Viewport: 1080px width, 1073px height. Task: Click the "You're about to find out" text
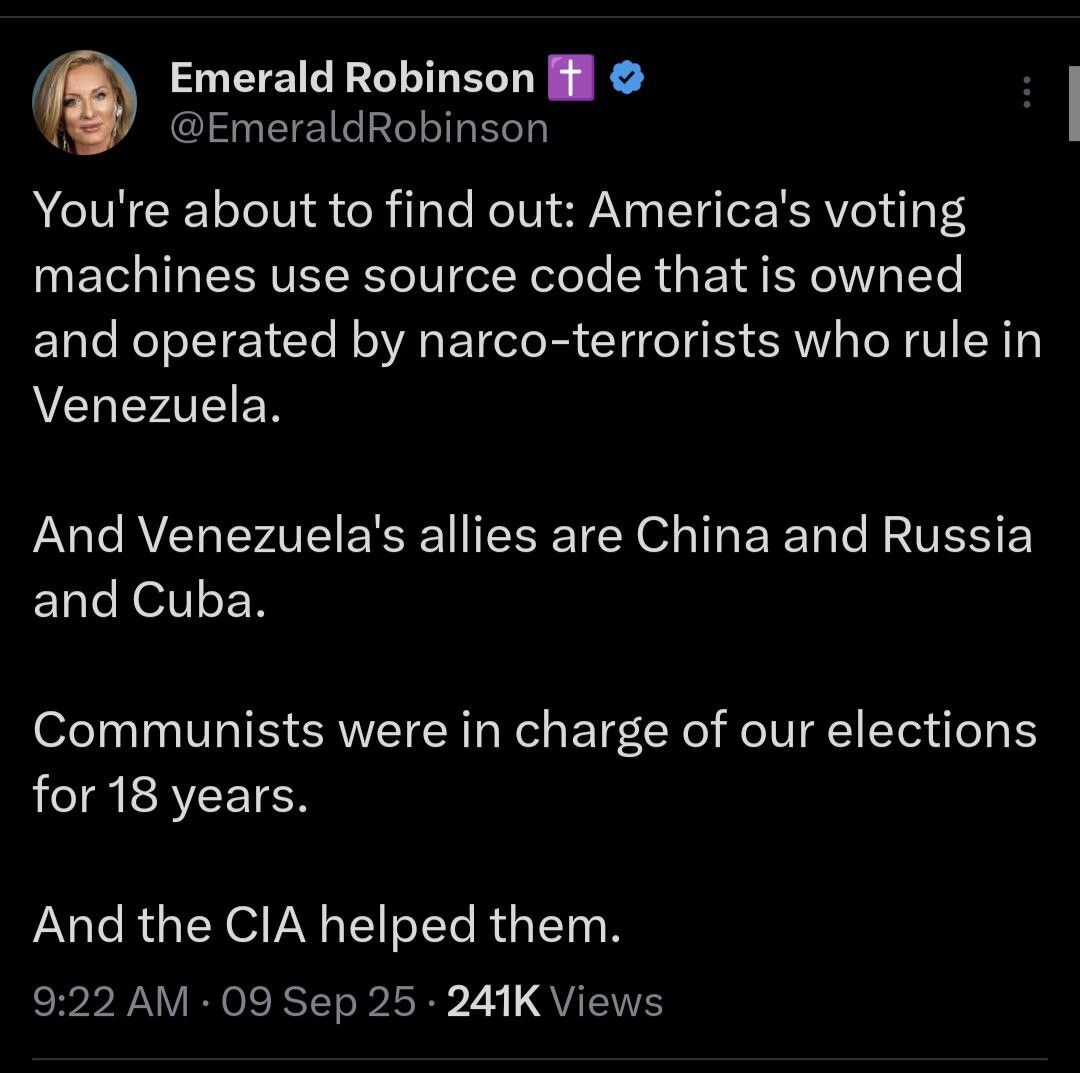302,211
